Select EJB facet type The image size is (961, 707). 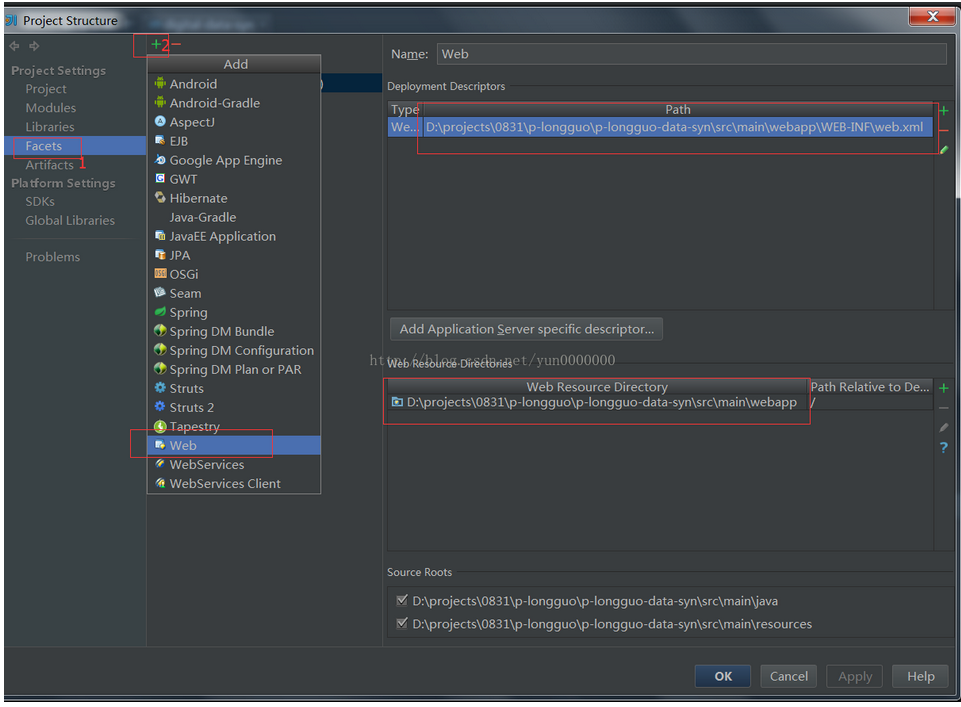click(234, 141)
